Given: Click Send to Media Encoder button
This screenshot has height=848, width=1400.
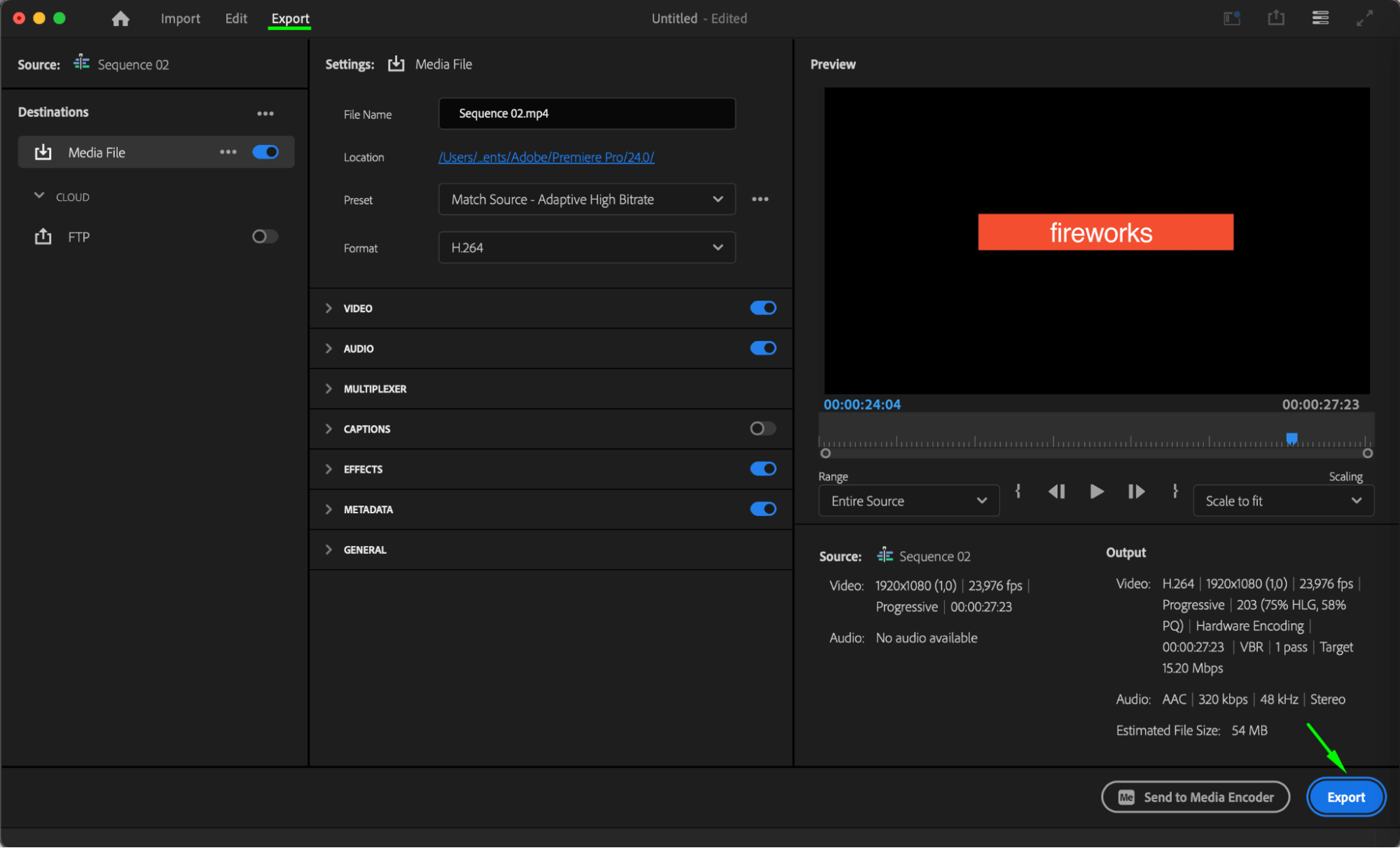Looking at the screenshot, I should tap(1195, 797).
